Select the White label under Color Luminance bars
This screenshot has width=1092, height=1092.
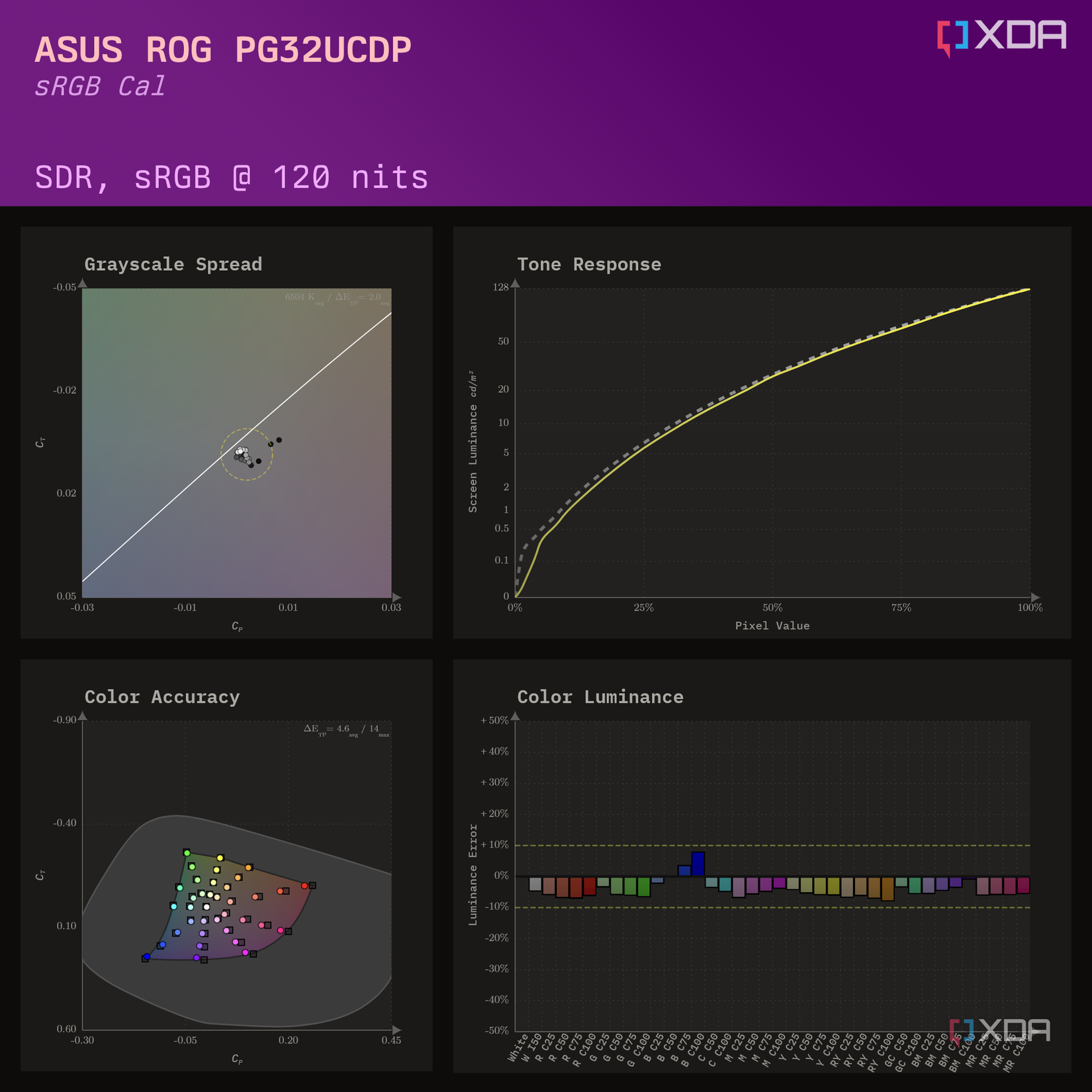tap(519, 1048)
